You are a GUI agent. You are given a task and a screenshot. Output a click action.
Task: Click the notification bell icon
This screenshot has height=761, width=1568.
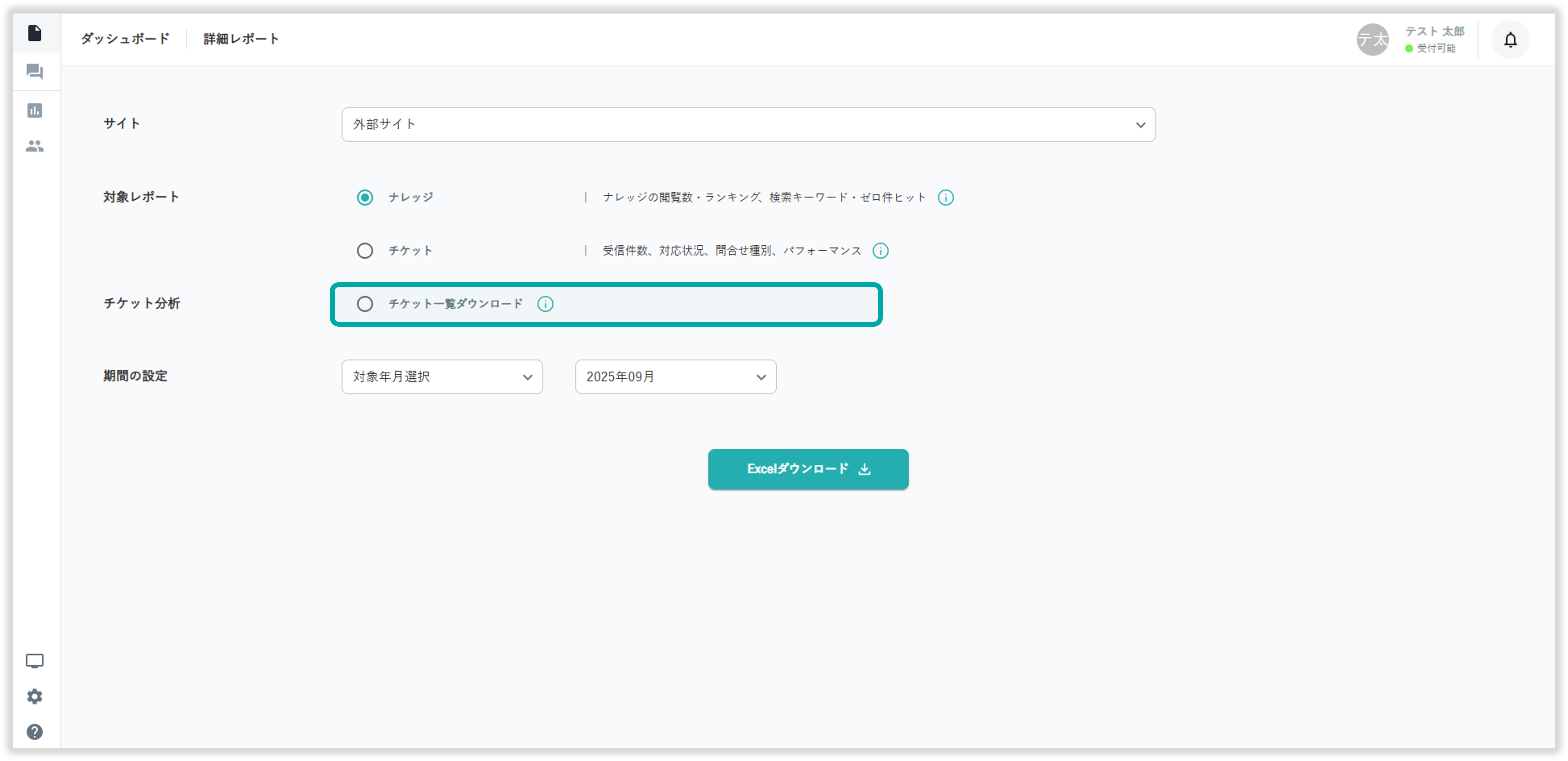pyautogui.click(x=1510, y=40)
